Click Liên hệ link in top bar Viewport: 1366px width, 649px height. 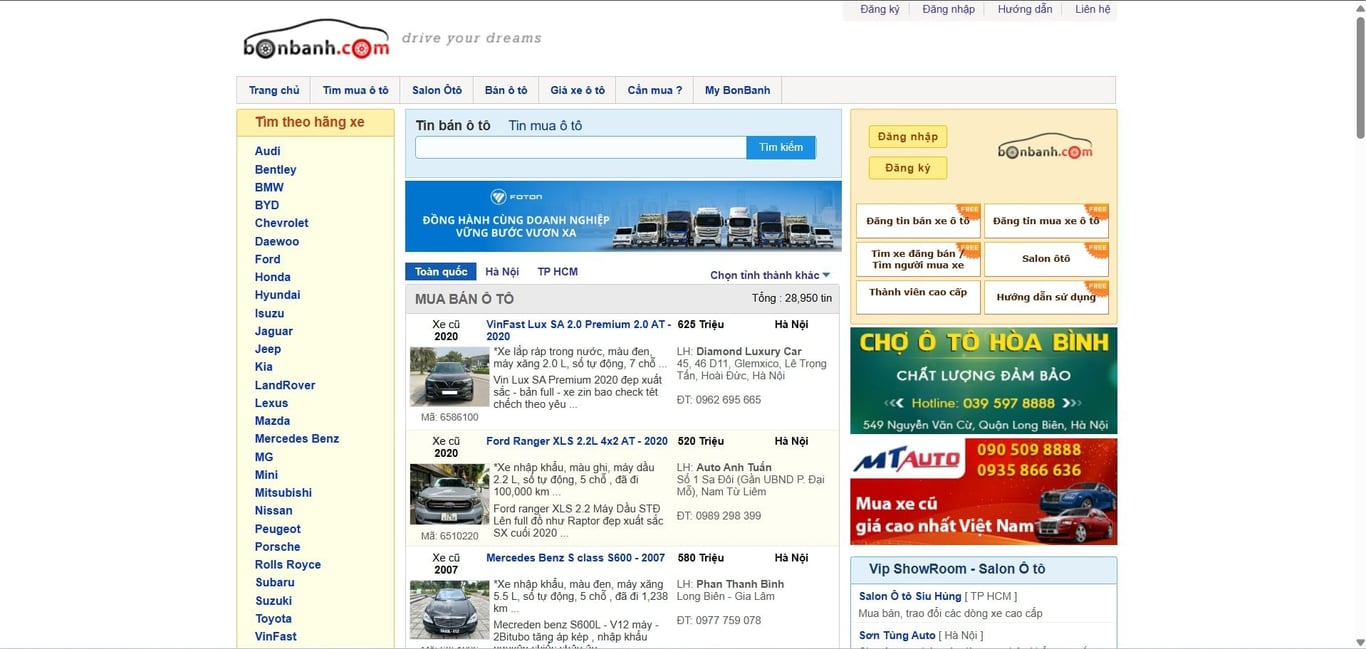1093,9
